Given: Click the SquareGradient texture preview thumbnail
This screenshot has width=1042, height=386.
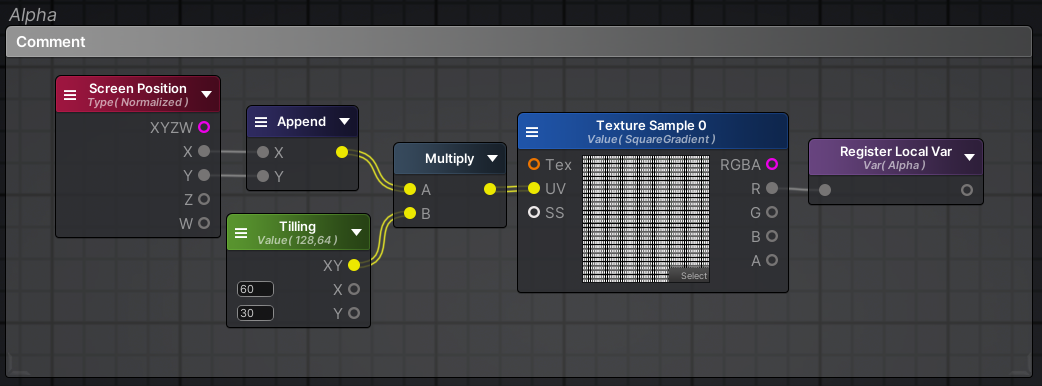Looking at the screenshot, I should (646, 219).
